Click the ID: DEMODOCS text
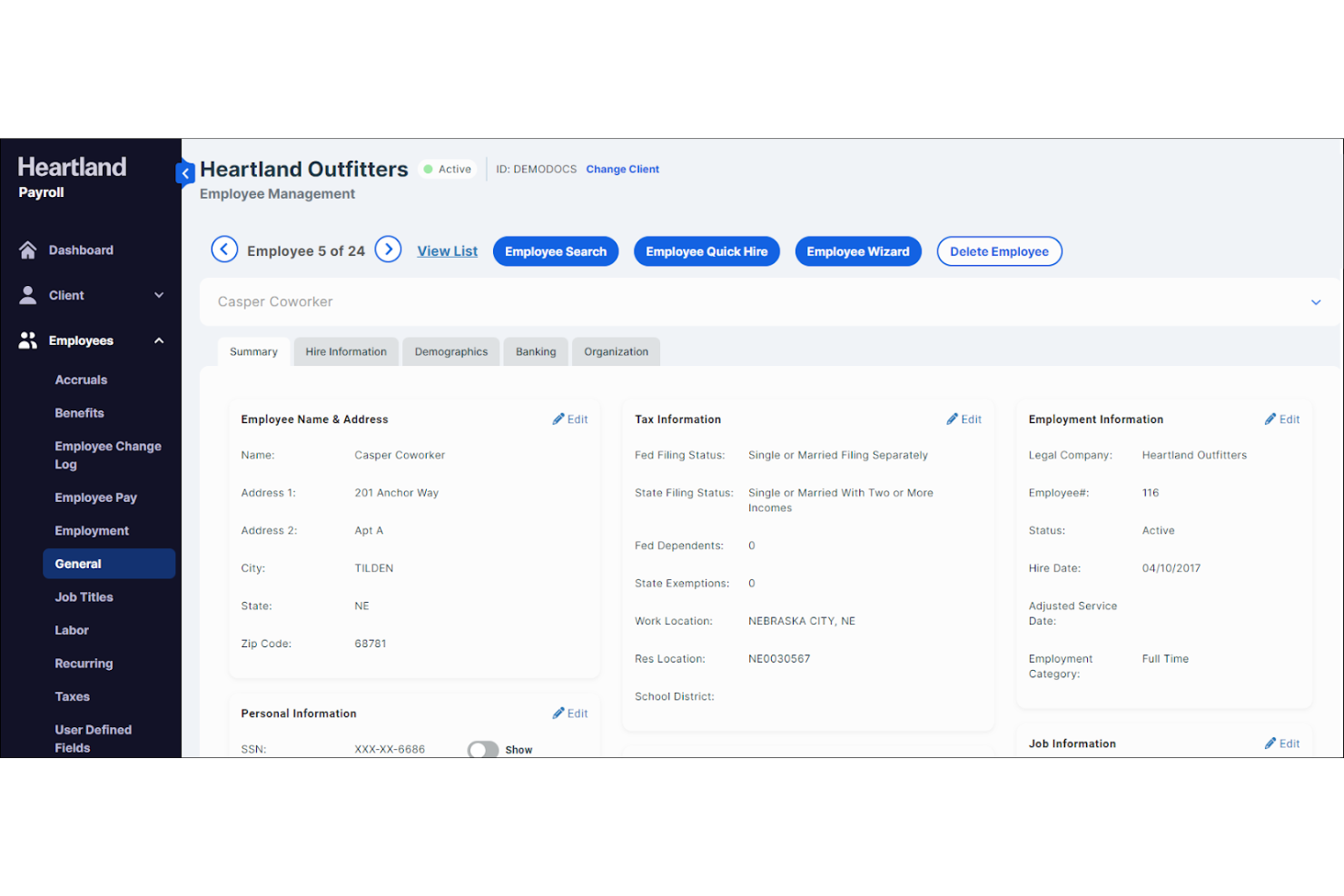The width and height of the screenshot is (1344, 896). 536,169
